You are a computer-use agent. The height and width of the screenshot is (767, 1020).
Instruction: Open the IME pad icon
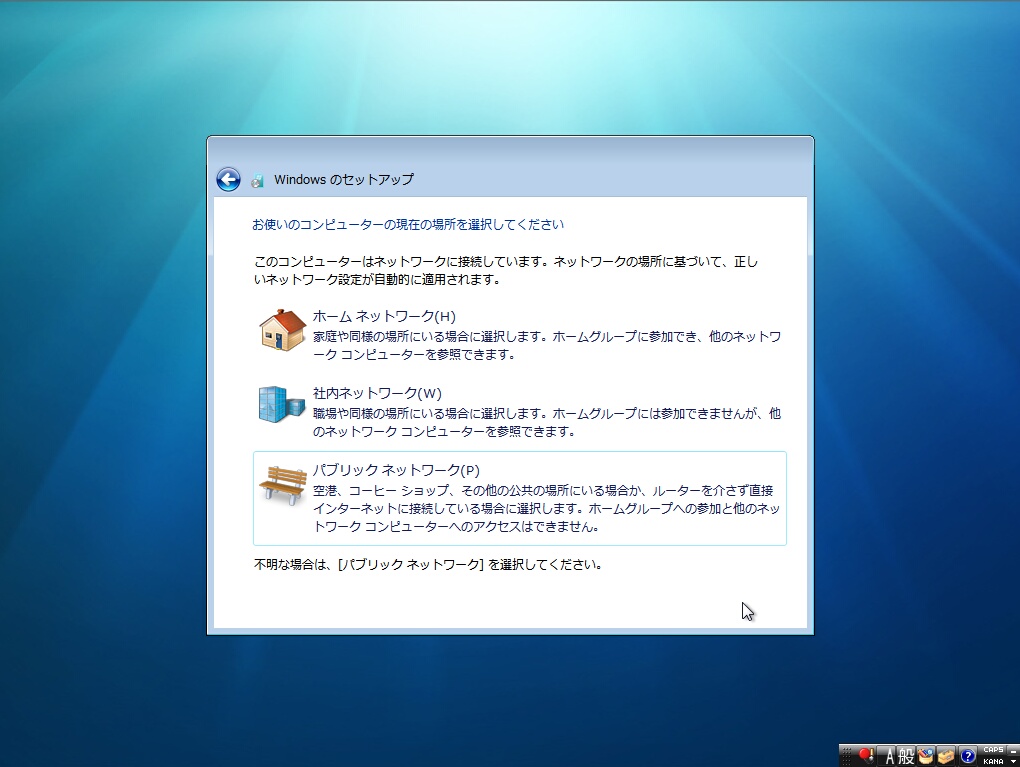tap(926, 756)
